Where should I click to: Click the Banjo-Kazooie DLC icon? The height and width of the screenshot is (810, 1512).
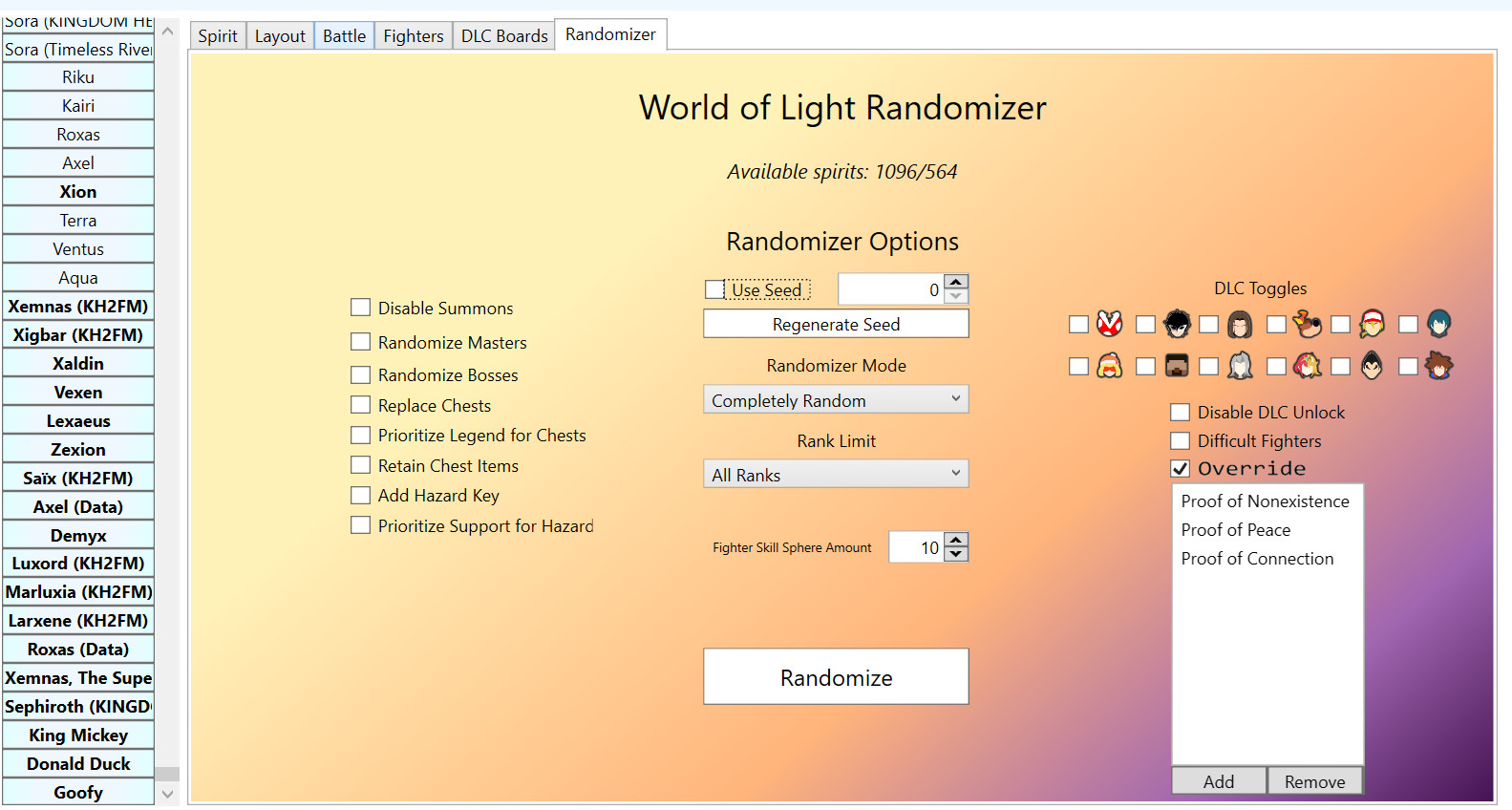tap(1307, 324)
